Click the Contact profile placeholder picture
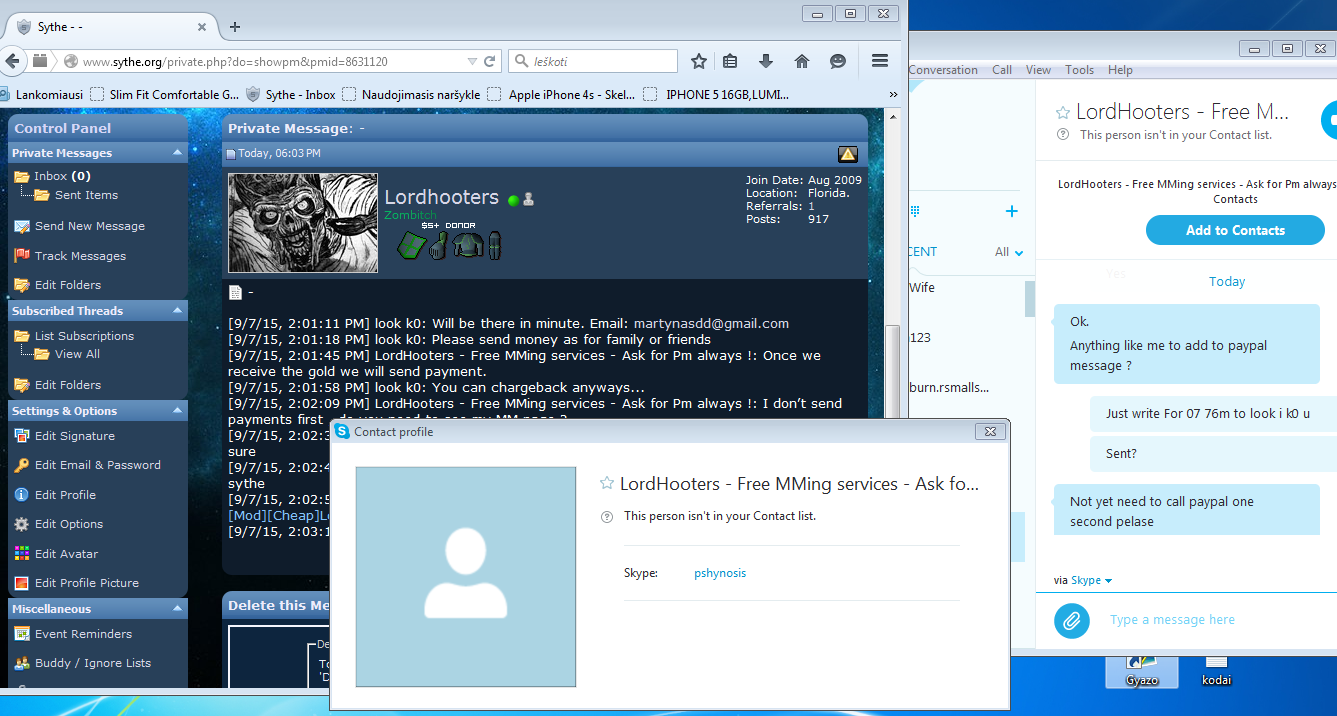Viewport: 1337px width, 716px height. [x=466, y=577]
